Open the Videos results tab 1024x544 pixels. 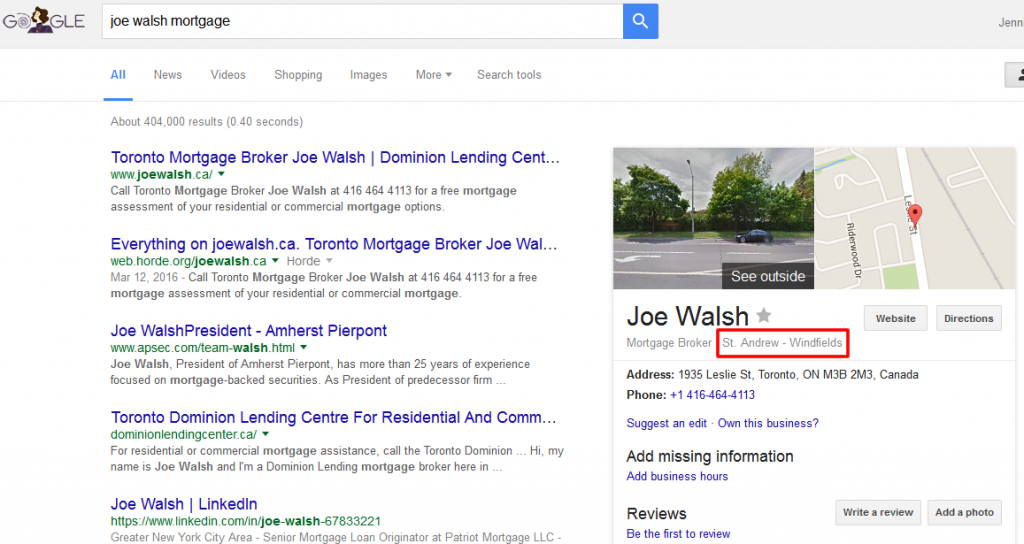click(x=228, y=75)
